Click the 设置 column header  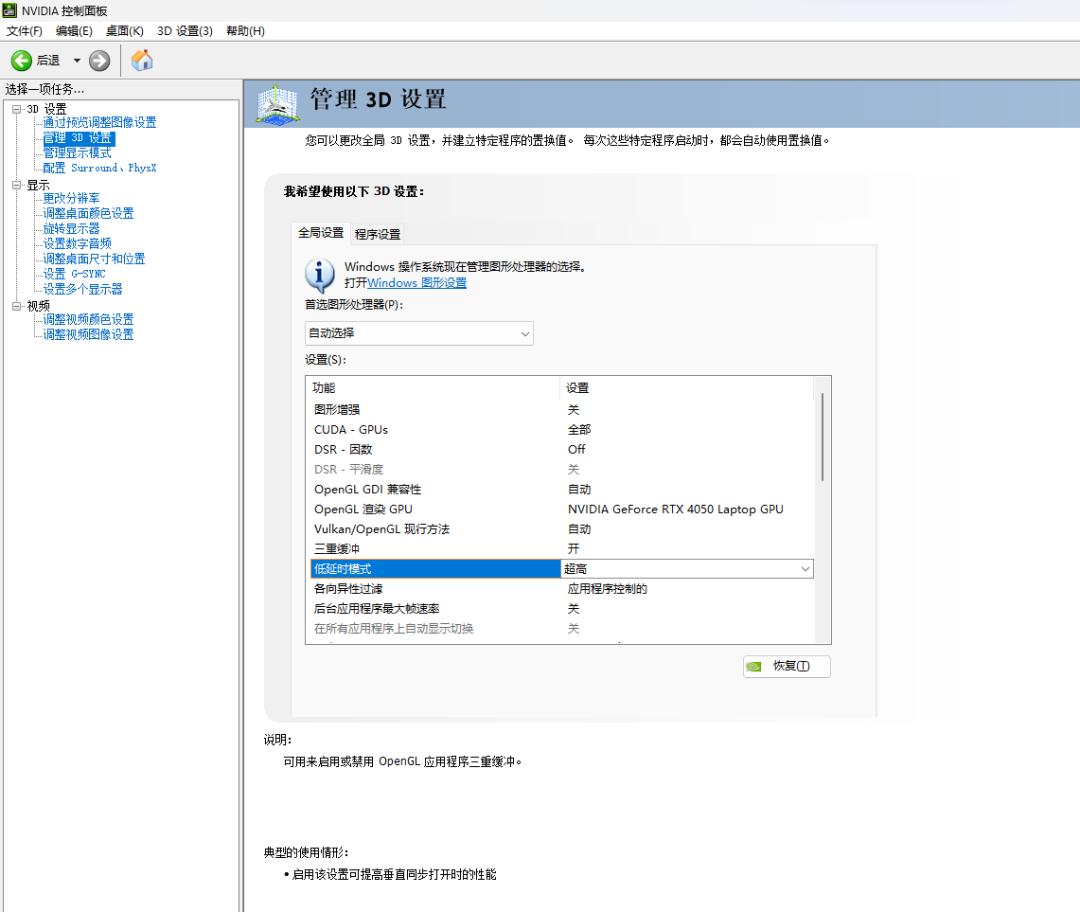(687, 388)
